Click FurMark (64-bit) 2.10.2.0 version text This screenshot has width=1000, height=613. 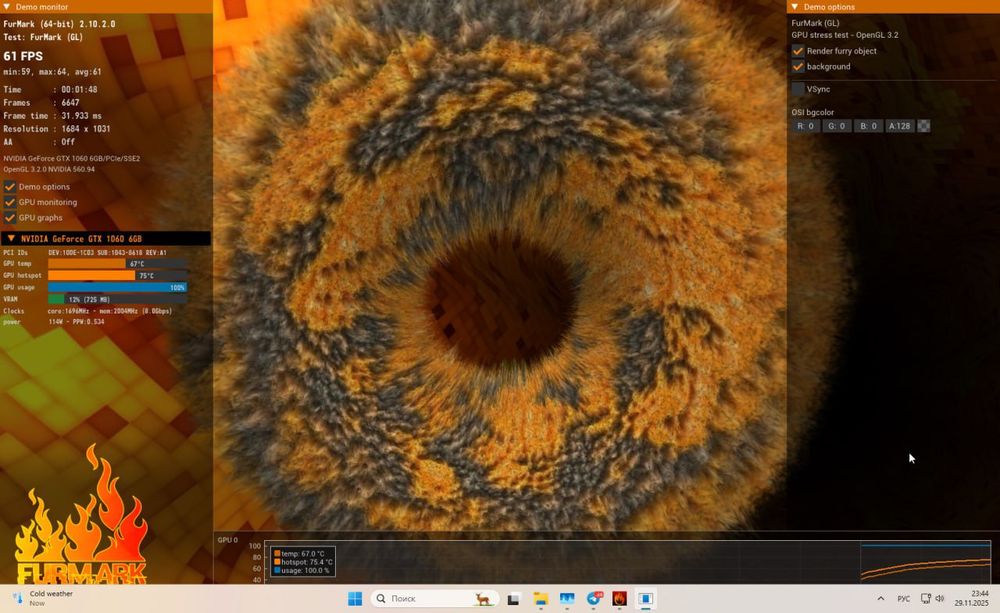[x=59, y=24]
